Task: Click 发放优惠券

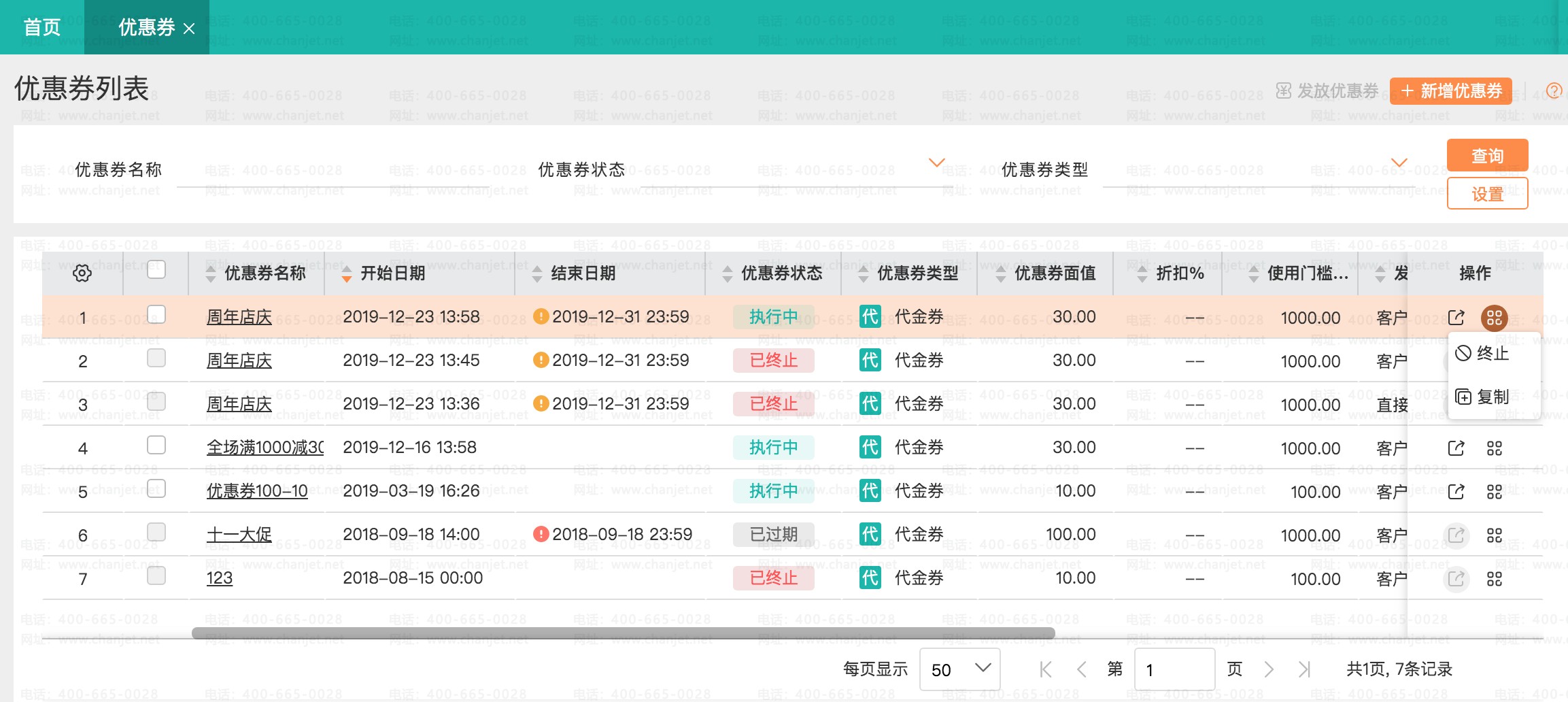Action: click(x=1327, y=90)
